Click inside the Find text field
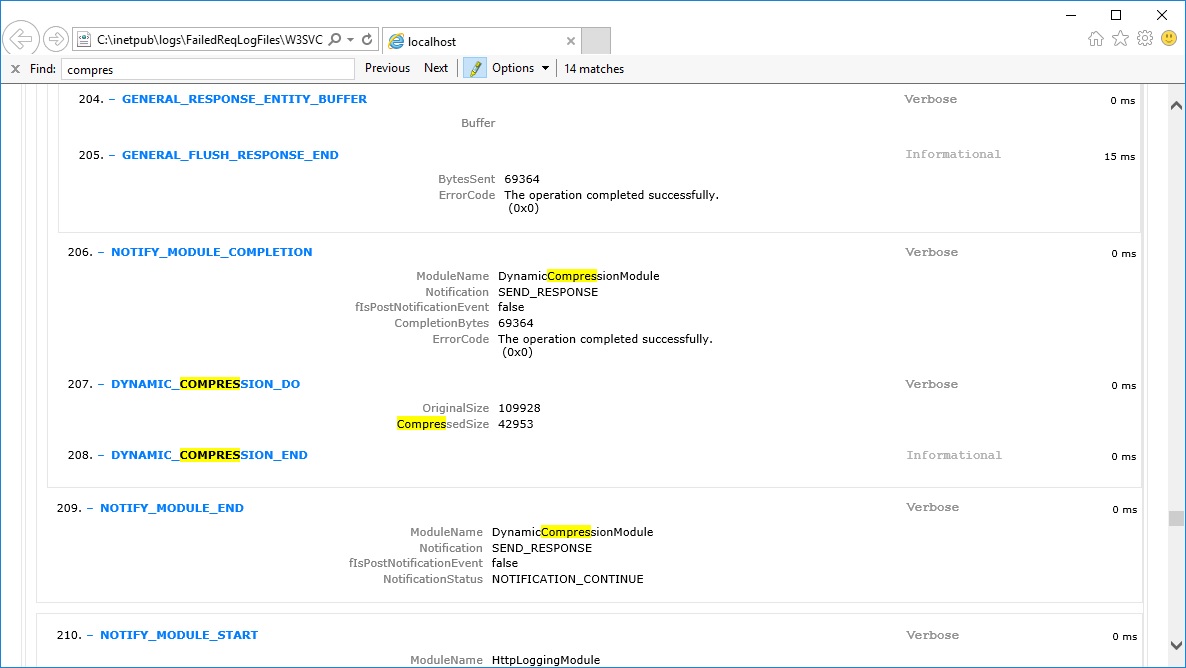Viewport: 1186px width, 668px height. (208, 69)
